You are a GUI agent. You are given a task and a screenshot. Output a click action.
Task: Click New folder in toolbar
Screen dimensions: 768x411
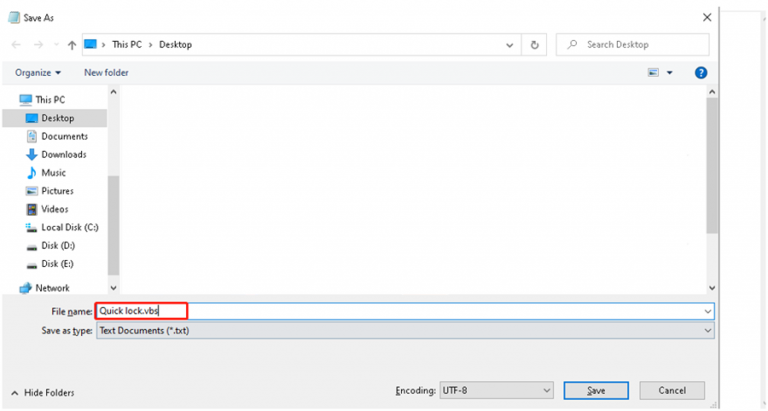coord(106,73)
